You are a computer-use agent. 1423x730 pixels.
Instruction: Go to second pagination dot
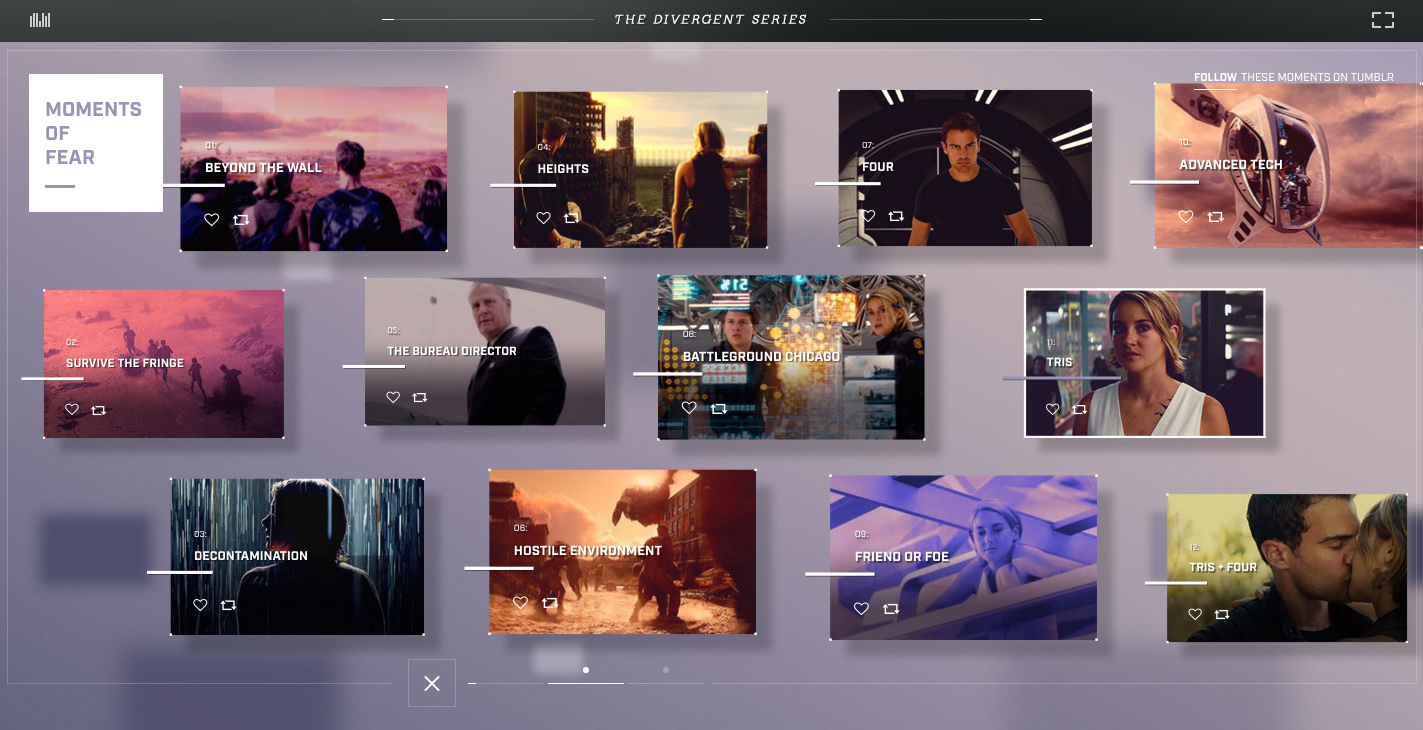tap(666, 670)
